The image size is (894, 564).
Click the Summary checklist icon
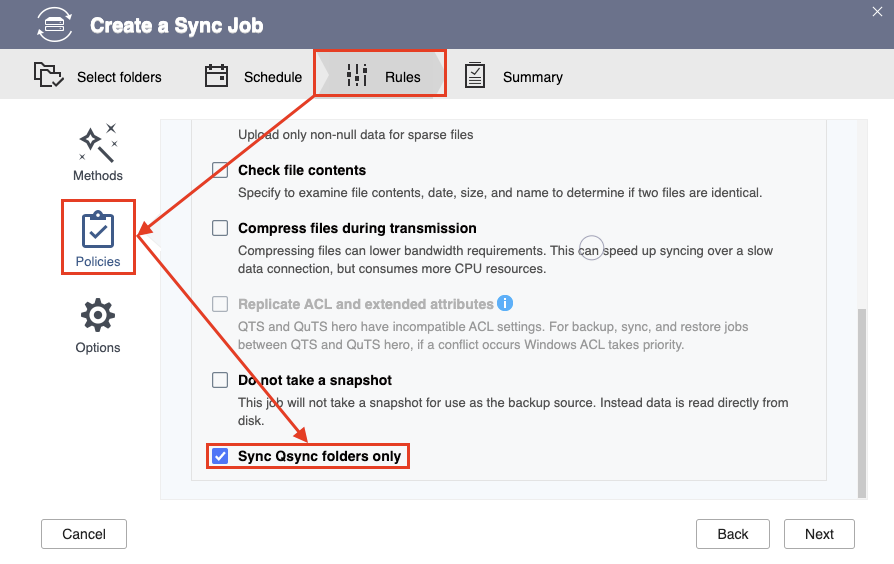click(x=475, y=75)
